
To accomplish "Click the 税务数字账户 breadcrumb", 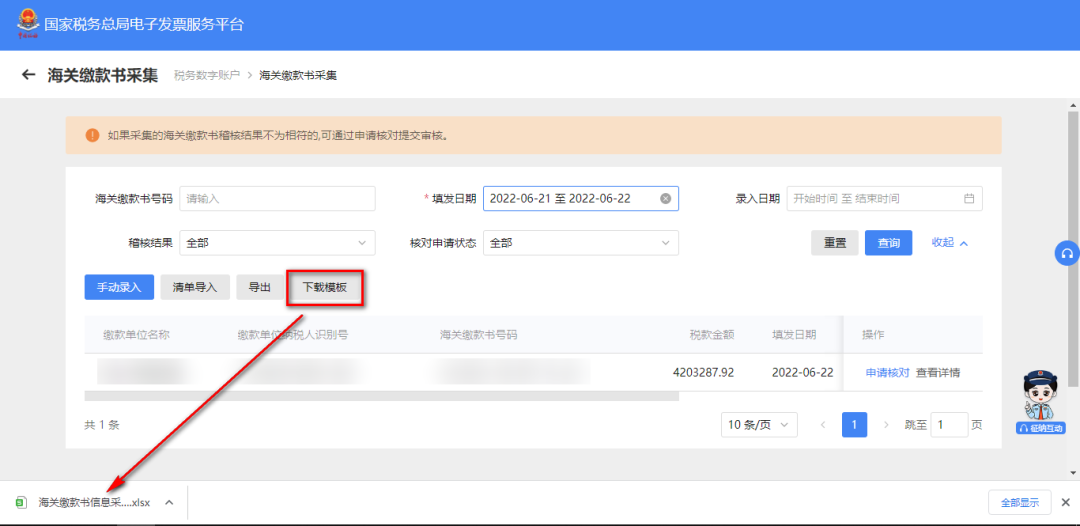I will 207,74.
